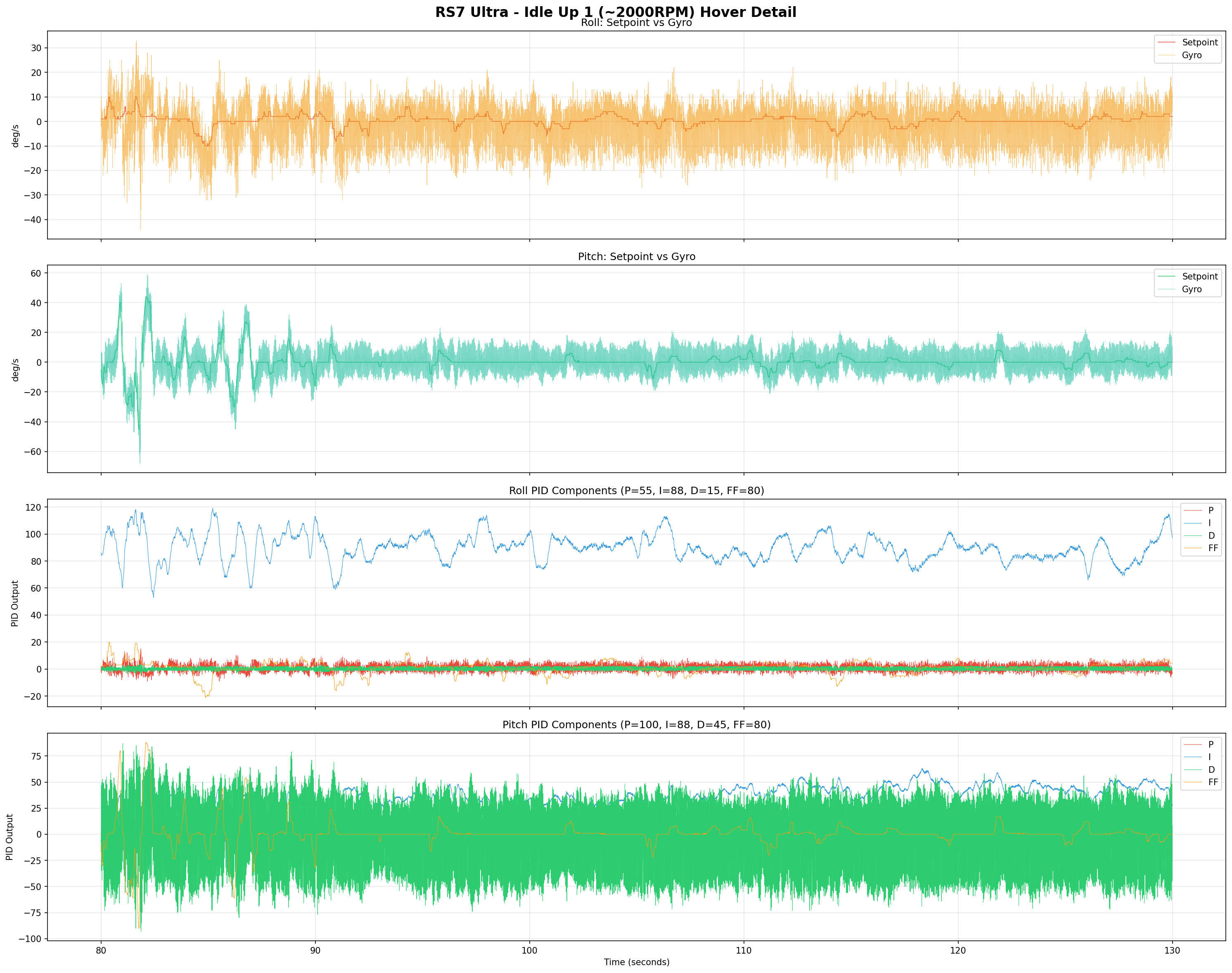The image size is (1232, 973).
Task: Select the "100" tick on the time axis
Action: [x=529, y=950]
